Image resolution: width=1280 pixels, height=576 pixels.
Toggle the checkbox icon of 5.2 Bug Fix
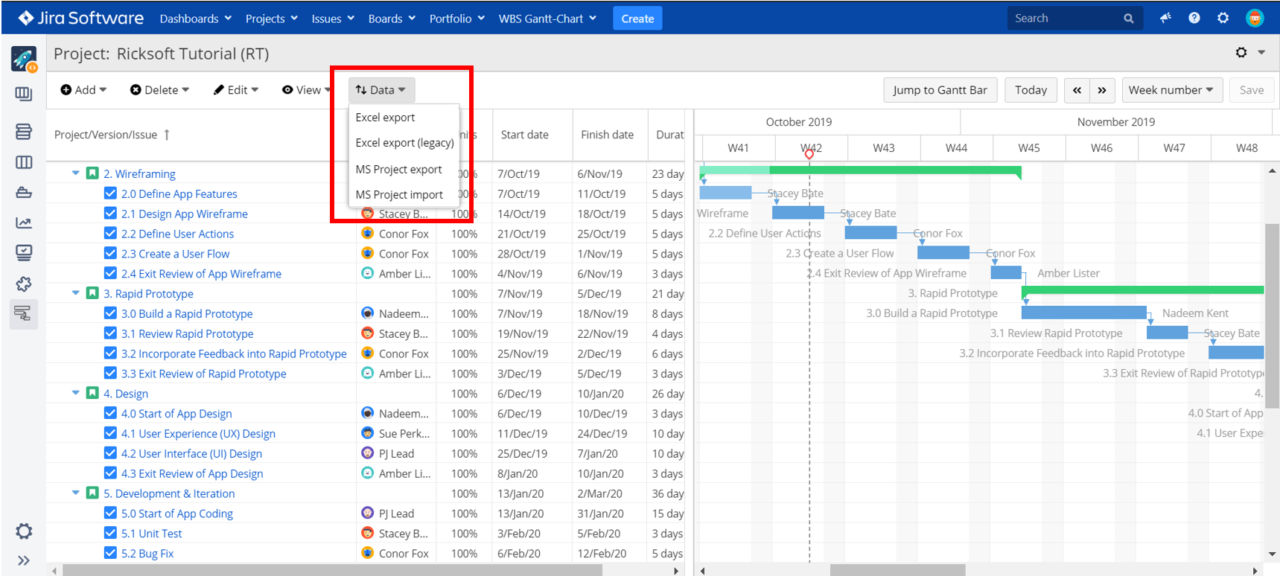pos(111,554)
